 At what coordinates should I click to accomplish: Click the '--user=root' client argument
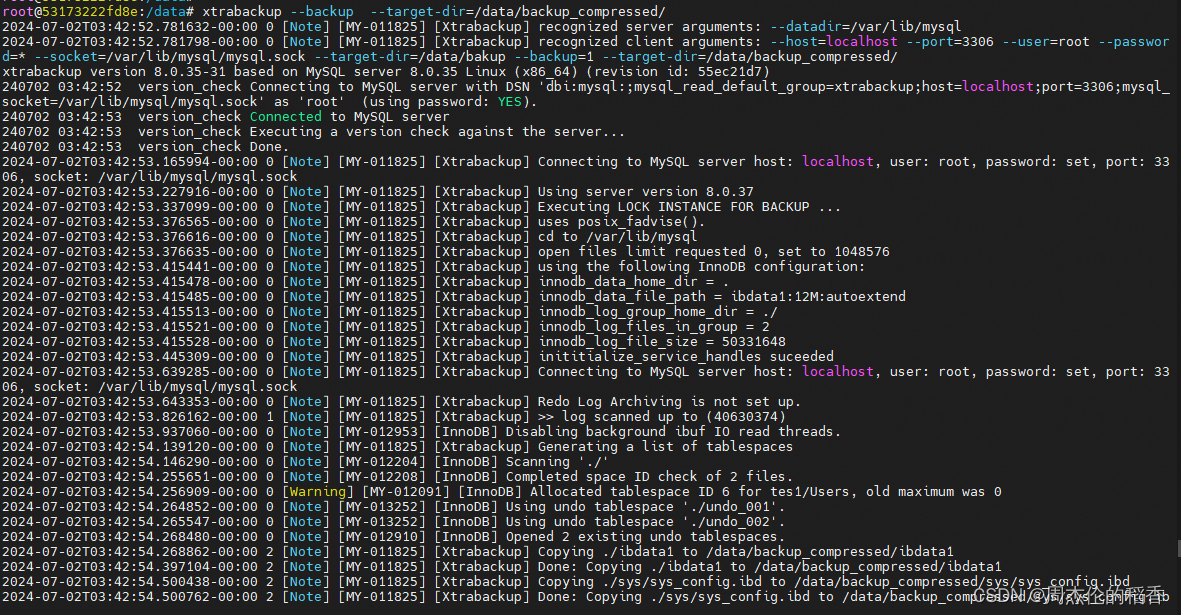(x=1046, y=42)
